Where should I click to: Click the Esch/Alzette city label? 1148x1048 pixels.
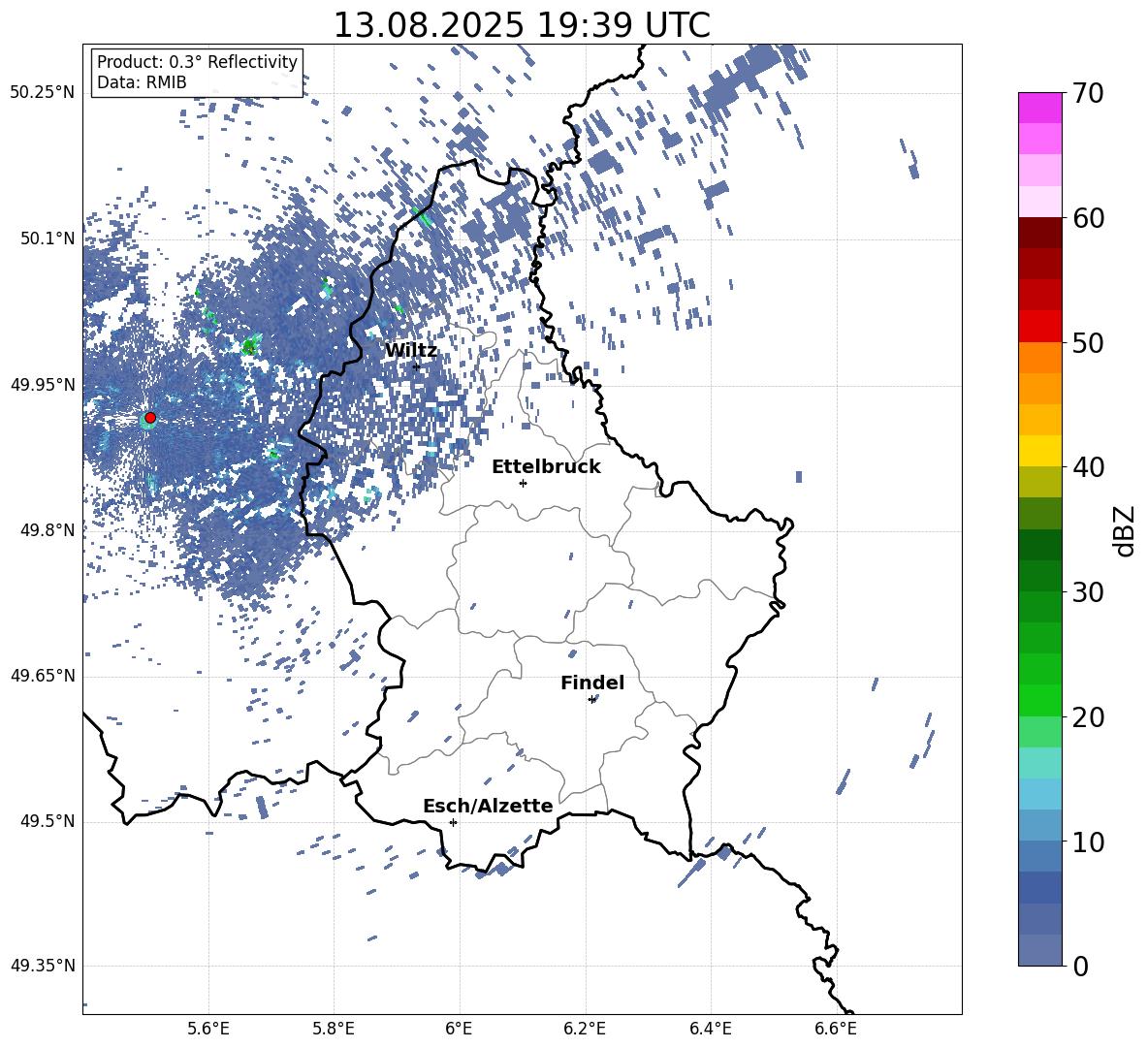488,807
